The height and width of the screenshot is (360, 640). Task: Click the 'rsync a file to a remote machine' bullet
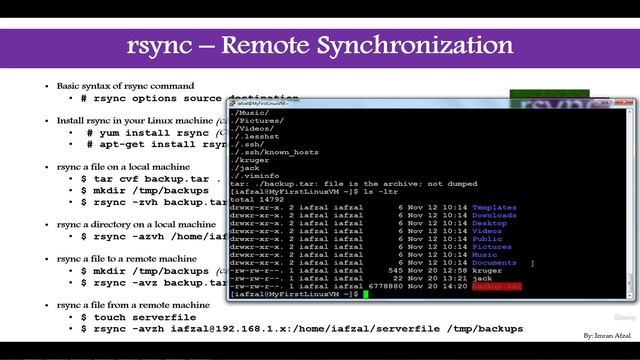[x=127, y=259]
